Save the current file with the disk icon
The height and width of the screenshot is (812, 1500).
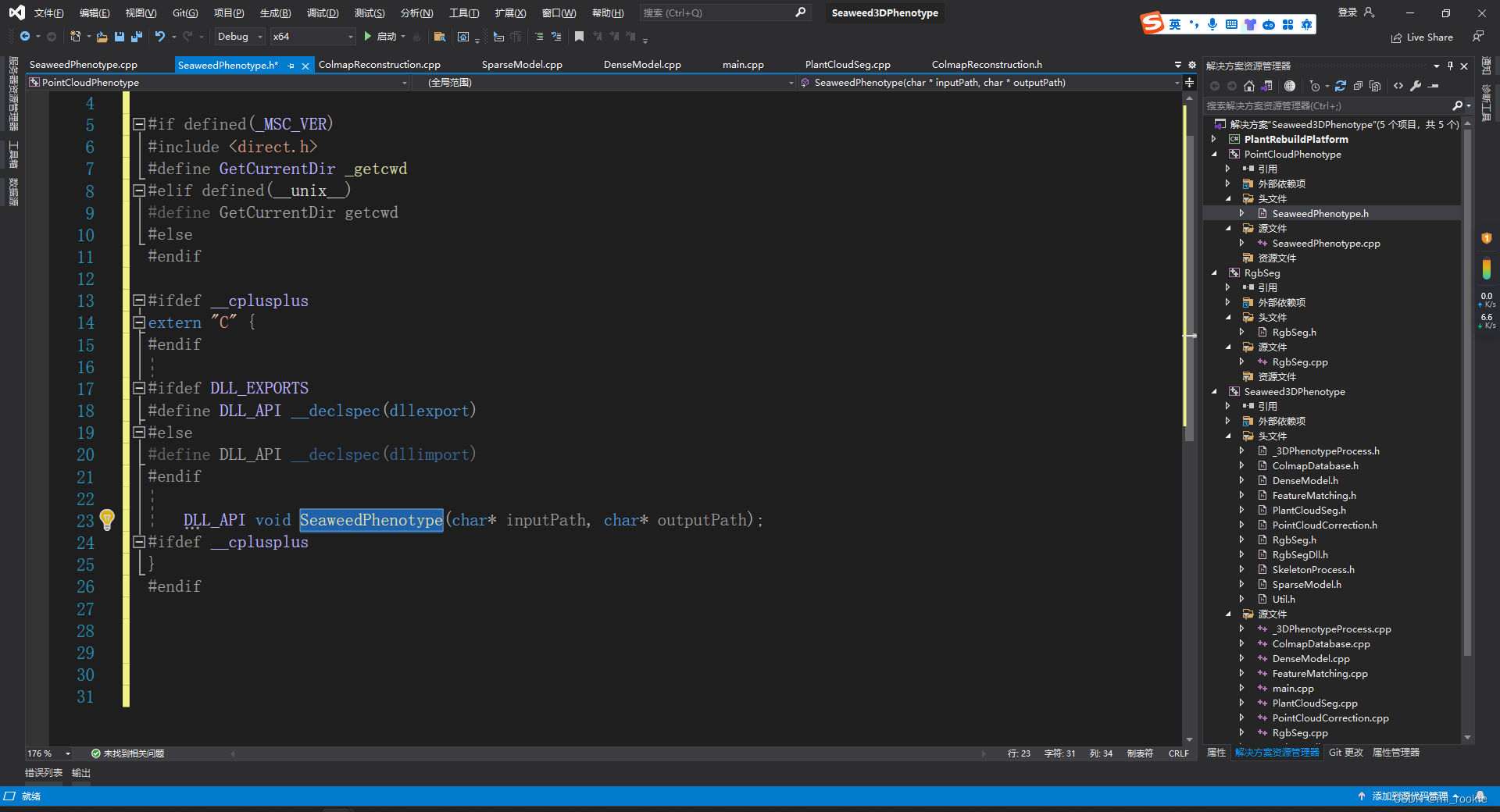tap(120, 37)
